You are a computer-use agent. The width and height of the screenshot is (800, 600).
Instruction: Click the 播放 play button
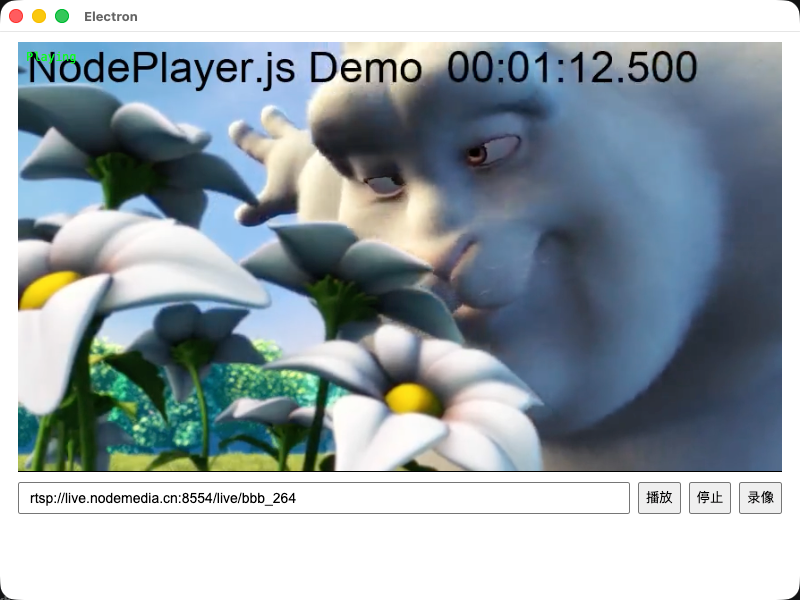coord(659,497)
